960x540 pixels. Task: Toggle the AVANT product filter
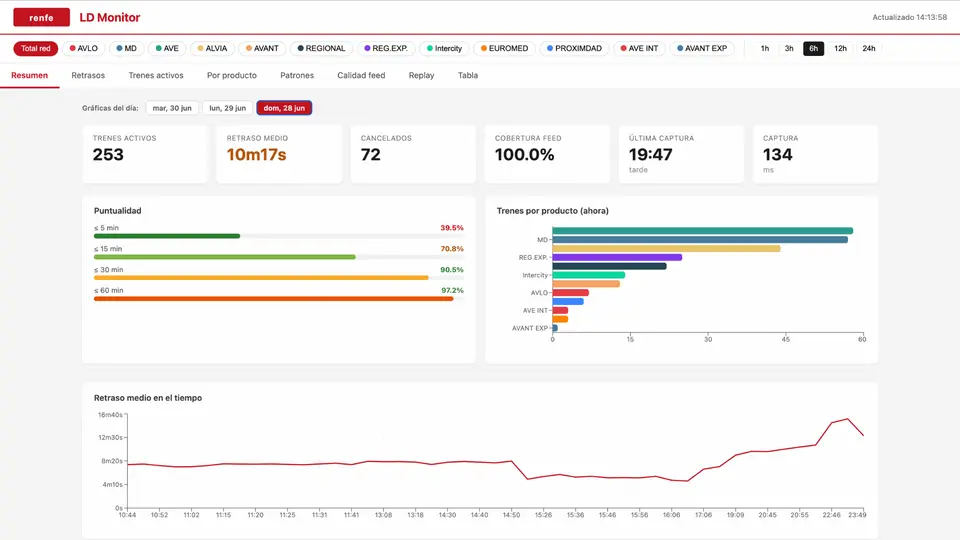click(262, 48)
